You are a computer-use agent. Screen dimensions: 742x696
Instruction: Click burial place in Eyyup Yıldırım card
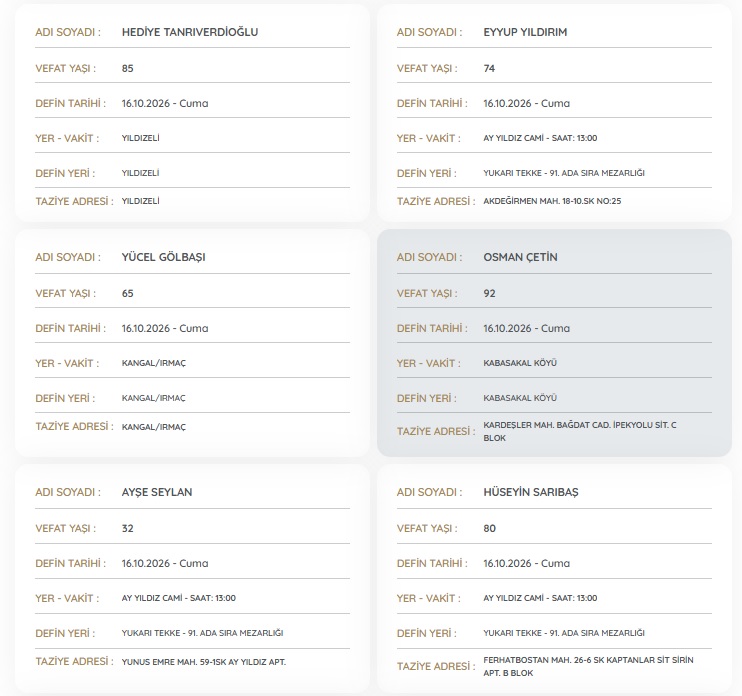click(x=564, y=173)
